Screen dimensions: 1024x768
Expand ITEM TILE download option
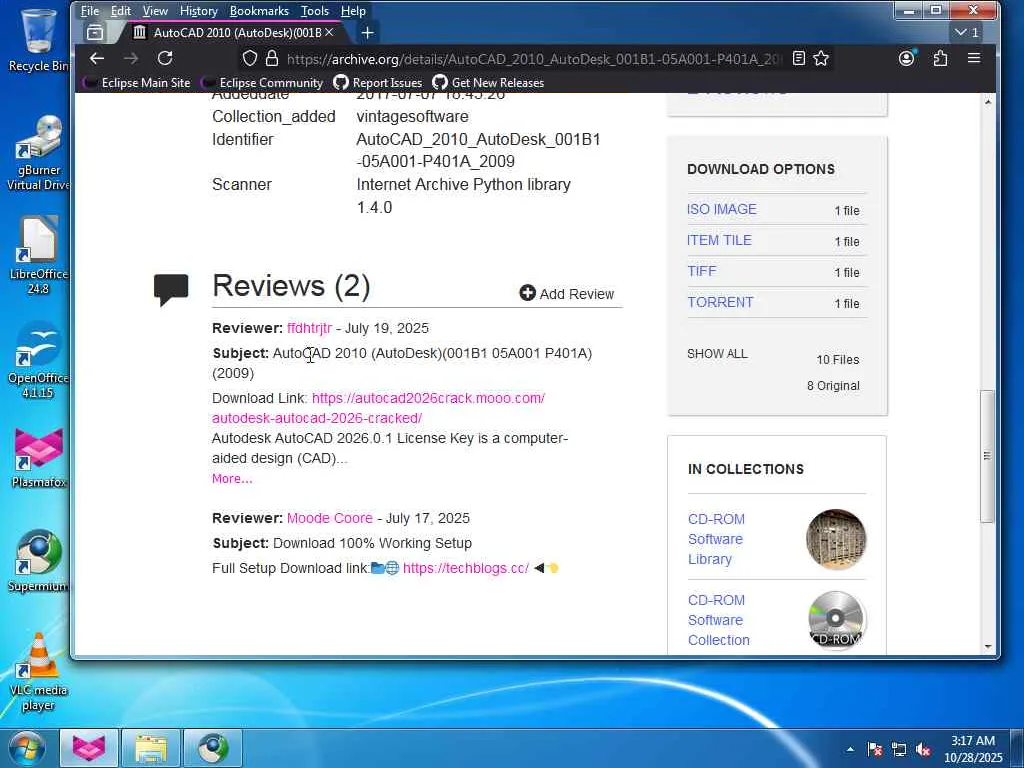coord(719,240)
